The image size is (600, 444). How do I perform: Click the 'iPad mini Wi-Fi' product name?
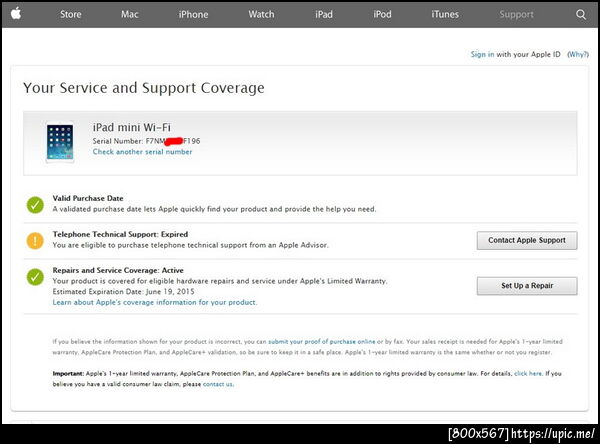(132, 127)
